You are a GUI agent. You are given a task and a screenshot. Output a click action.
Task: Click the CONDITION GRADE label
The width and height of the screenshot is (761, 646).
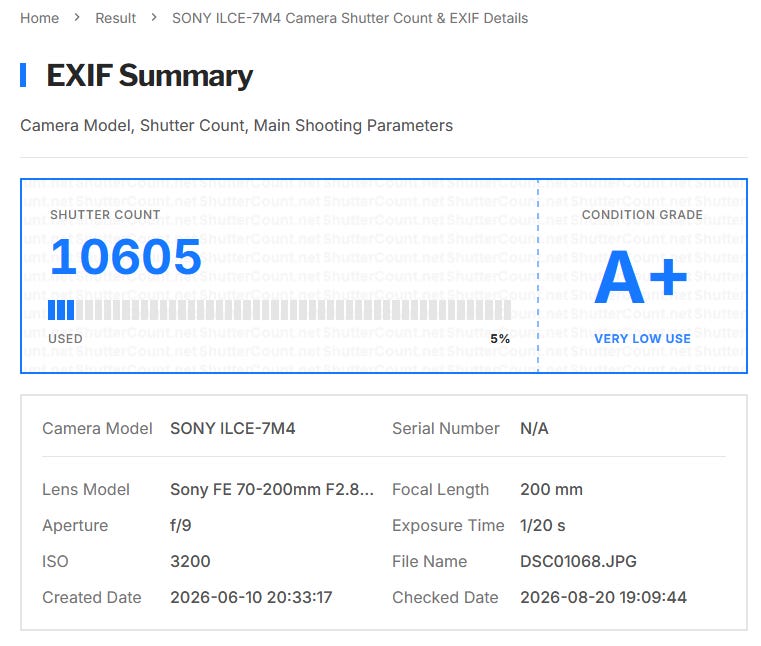click(x=642, y=215)
